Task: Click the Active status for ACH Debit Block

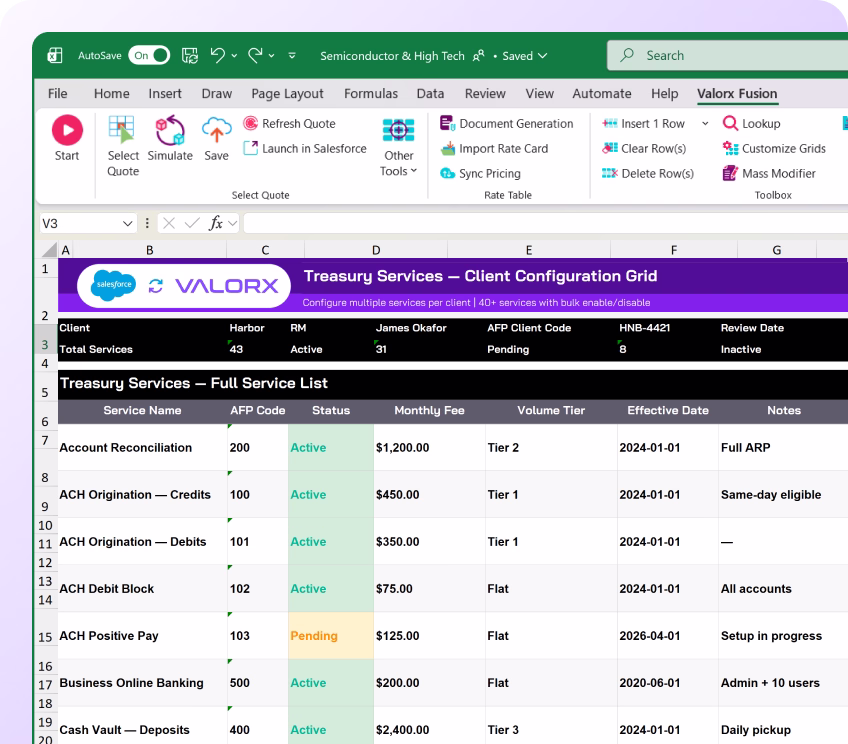Action: [330, 588]
